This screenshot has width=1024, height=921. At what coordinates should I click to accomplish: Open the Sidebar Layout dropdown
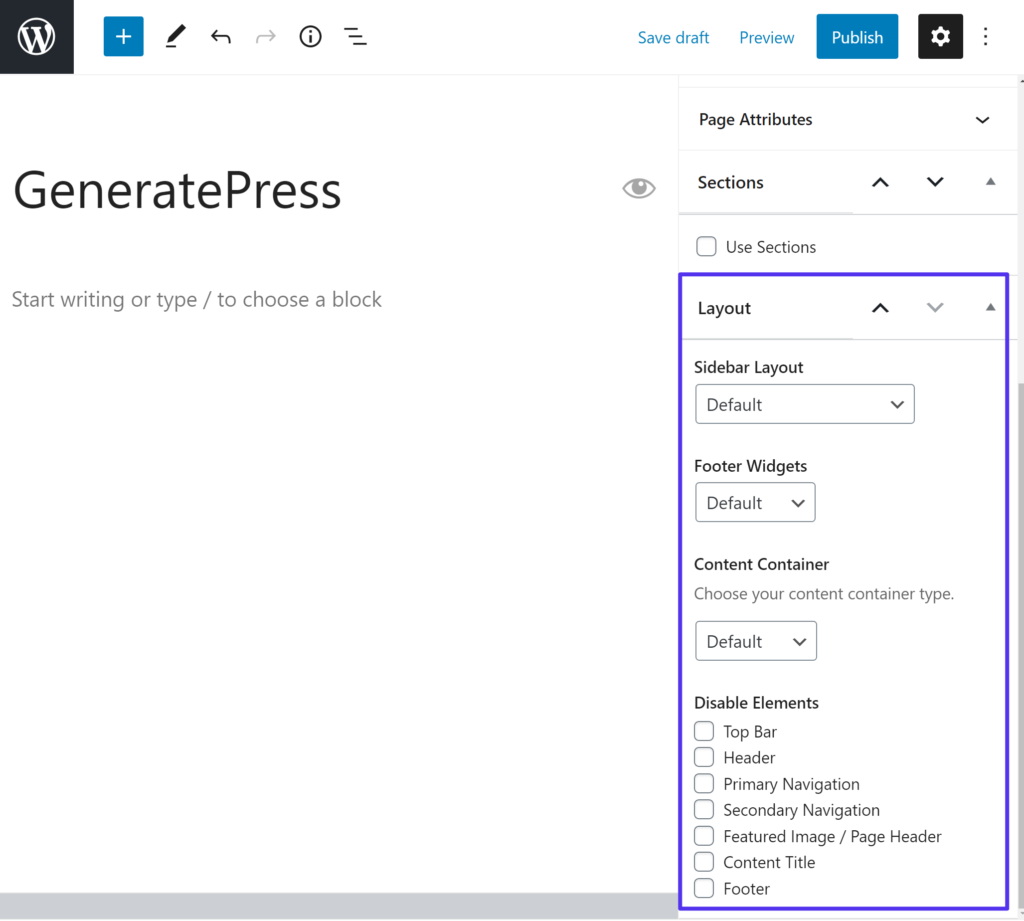click(x=804, y=404)
